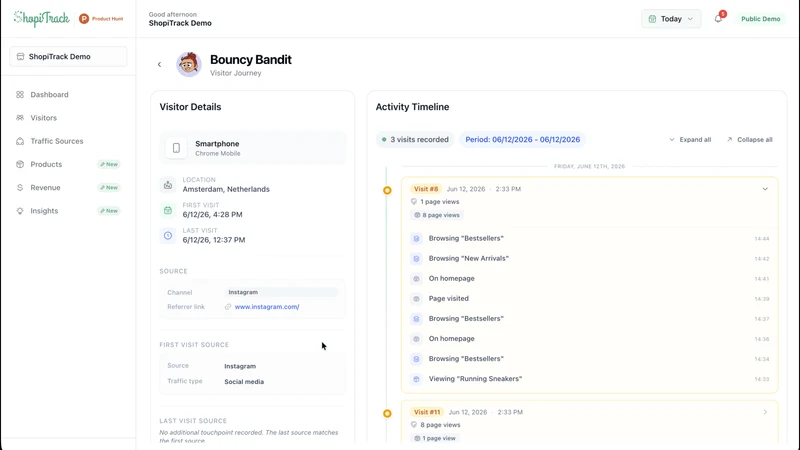
Task: Click the smartphone device icon
Action: click(x=176, y=148)
